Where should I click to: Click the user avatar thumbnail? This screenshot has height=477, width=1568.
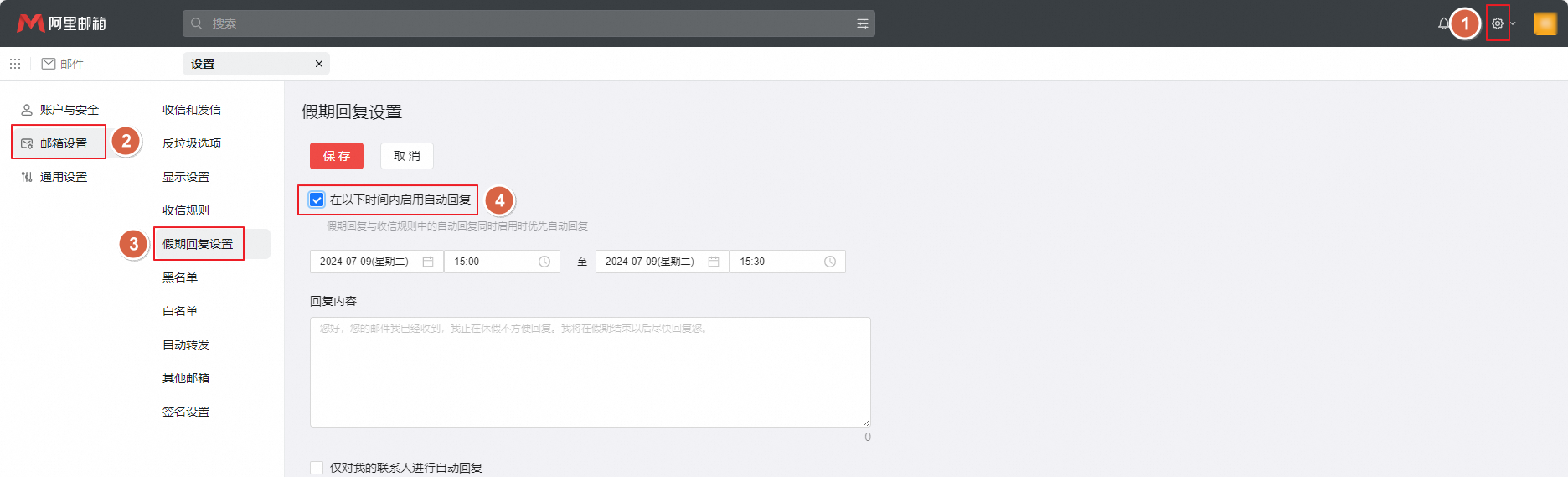[x=1545, y=23]
